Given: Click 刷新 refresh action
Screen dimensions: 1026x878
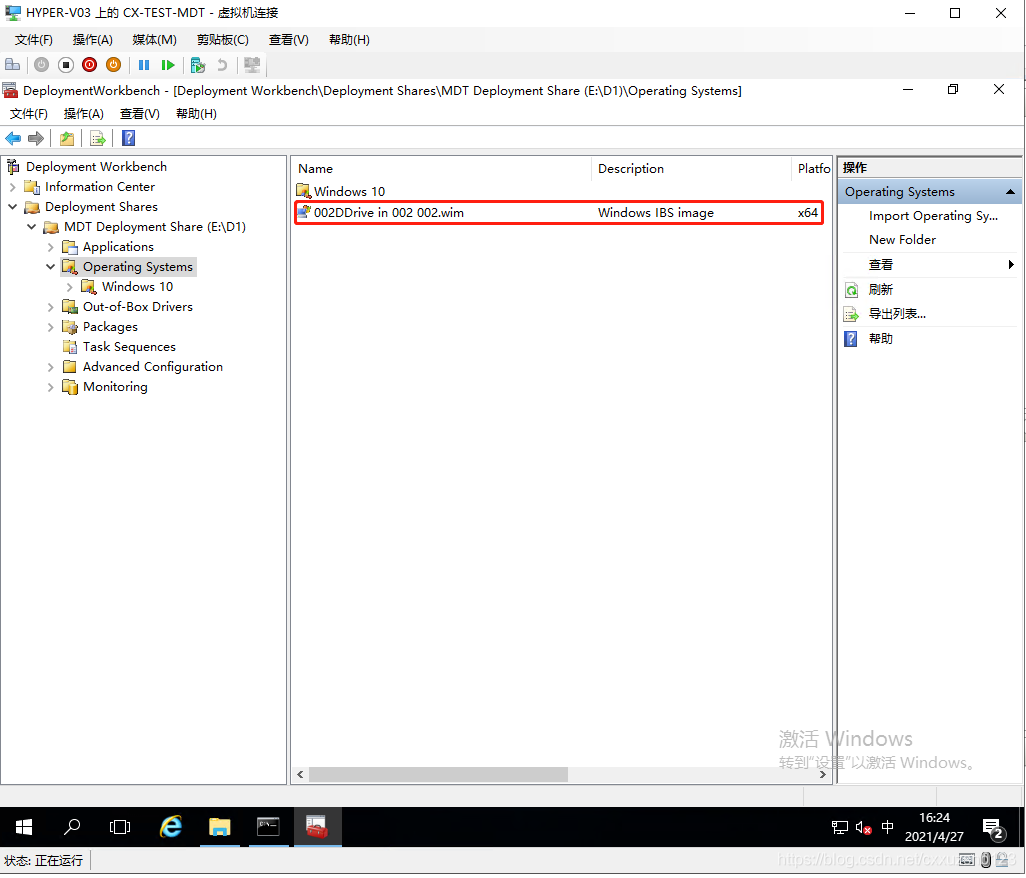Looking at the screenshot, I should click(x=880, y=290).
